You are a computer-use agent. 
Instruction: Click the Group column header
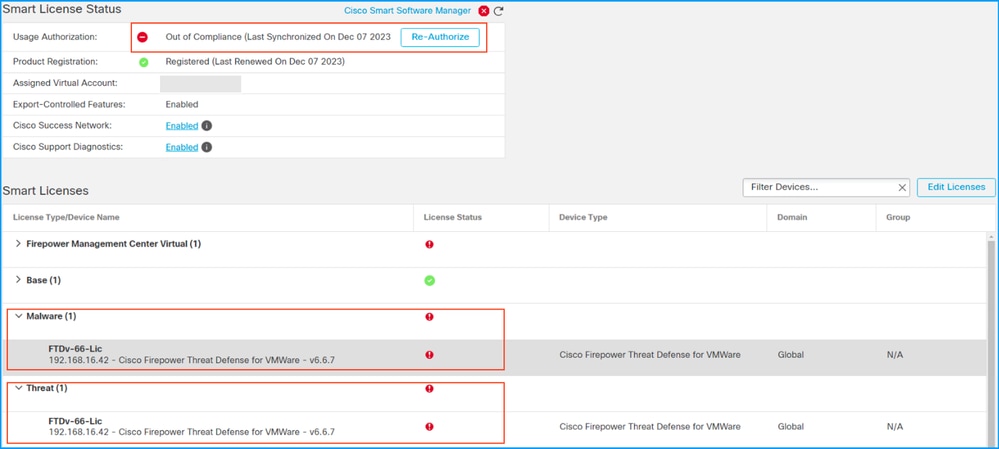click(898, 217)
